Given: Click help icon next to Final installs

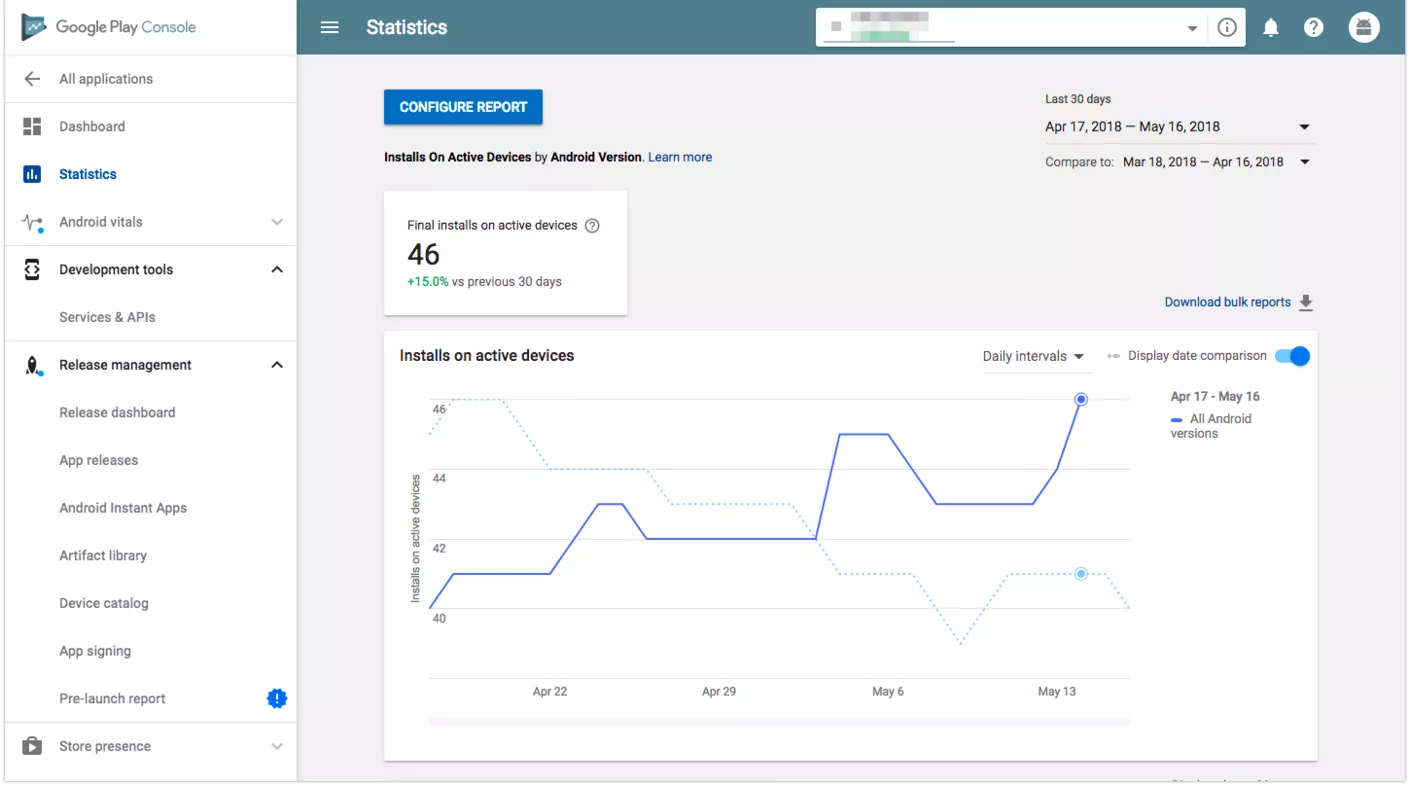Looking at the screenshot, I should [x=592, y=226].
